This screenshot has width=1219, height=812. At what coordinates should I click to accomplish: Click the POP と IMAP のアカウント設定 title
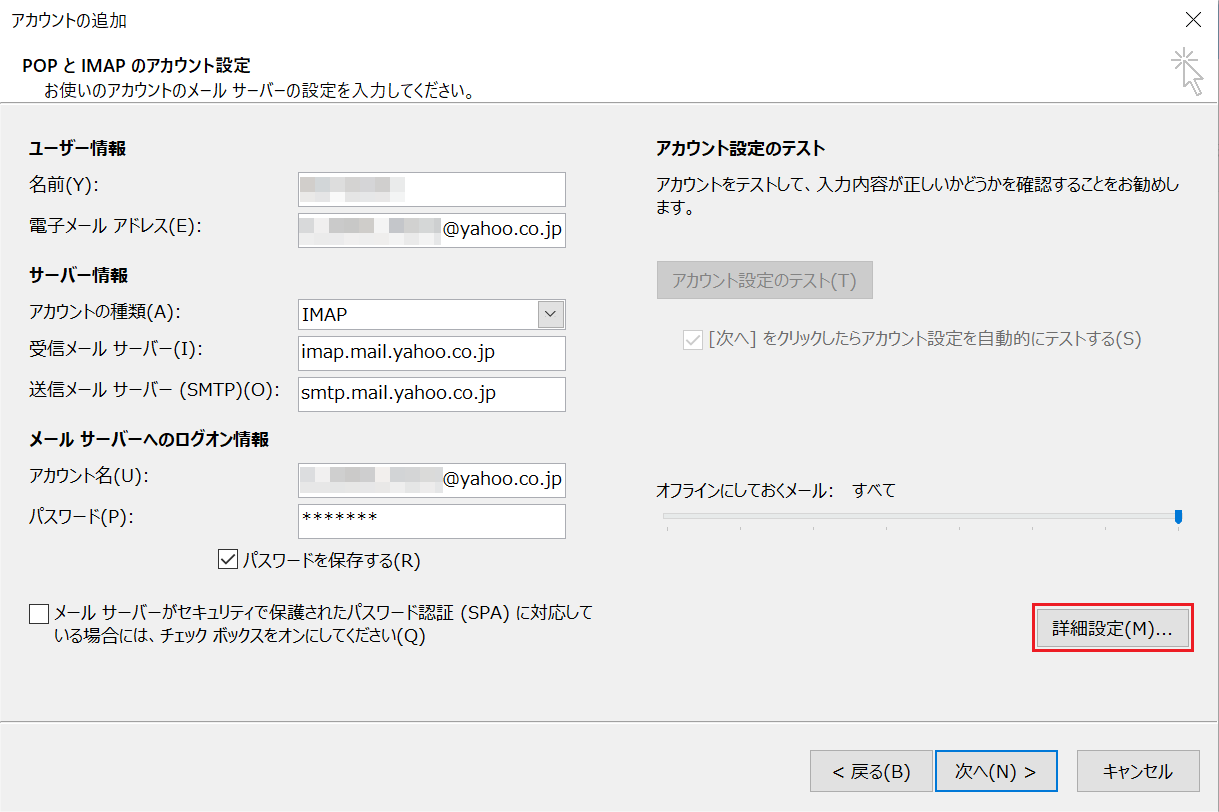[x=136, y=66]
